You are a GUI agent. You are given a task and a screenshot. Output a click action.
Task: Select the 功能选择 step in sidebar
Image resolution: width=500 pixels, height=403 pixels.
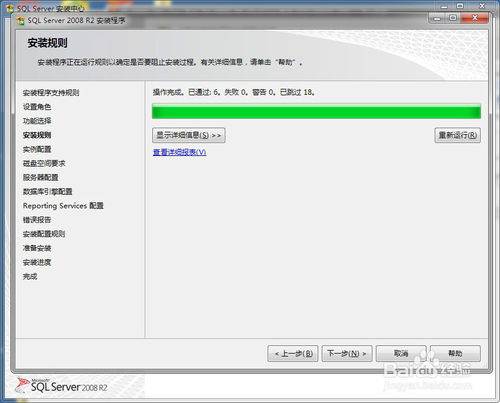[x=37, y=121]
